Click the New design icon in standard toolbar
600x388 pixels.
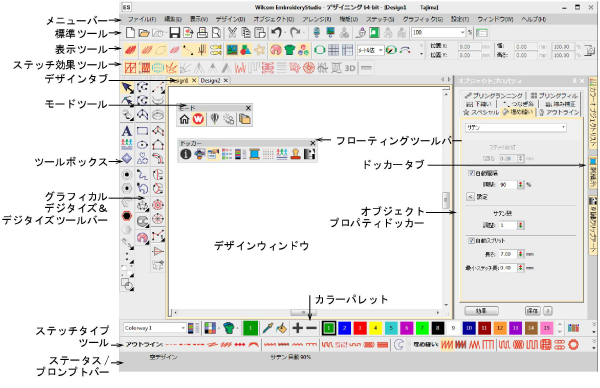[x=130, y=33]
